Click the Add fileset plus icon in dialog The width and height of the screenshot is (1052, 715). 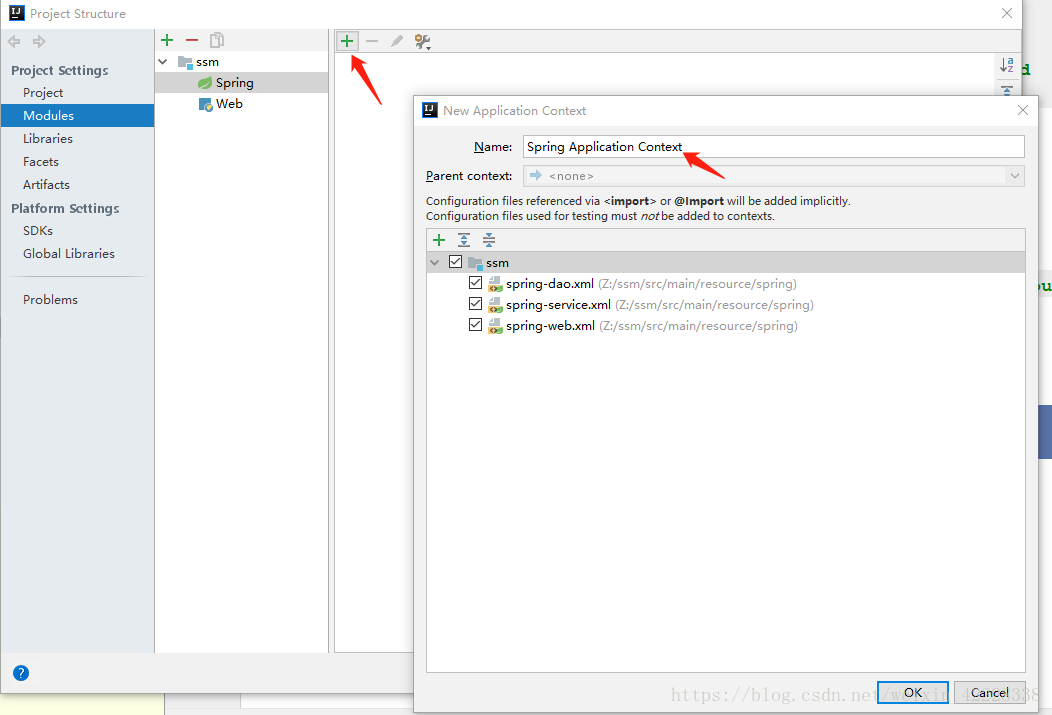(439, 240)
